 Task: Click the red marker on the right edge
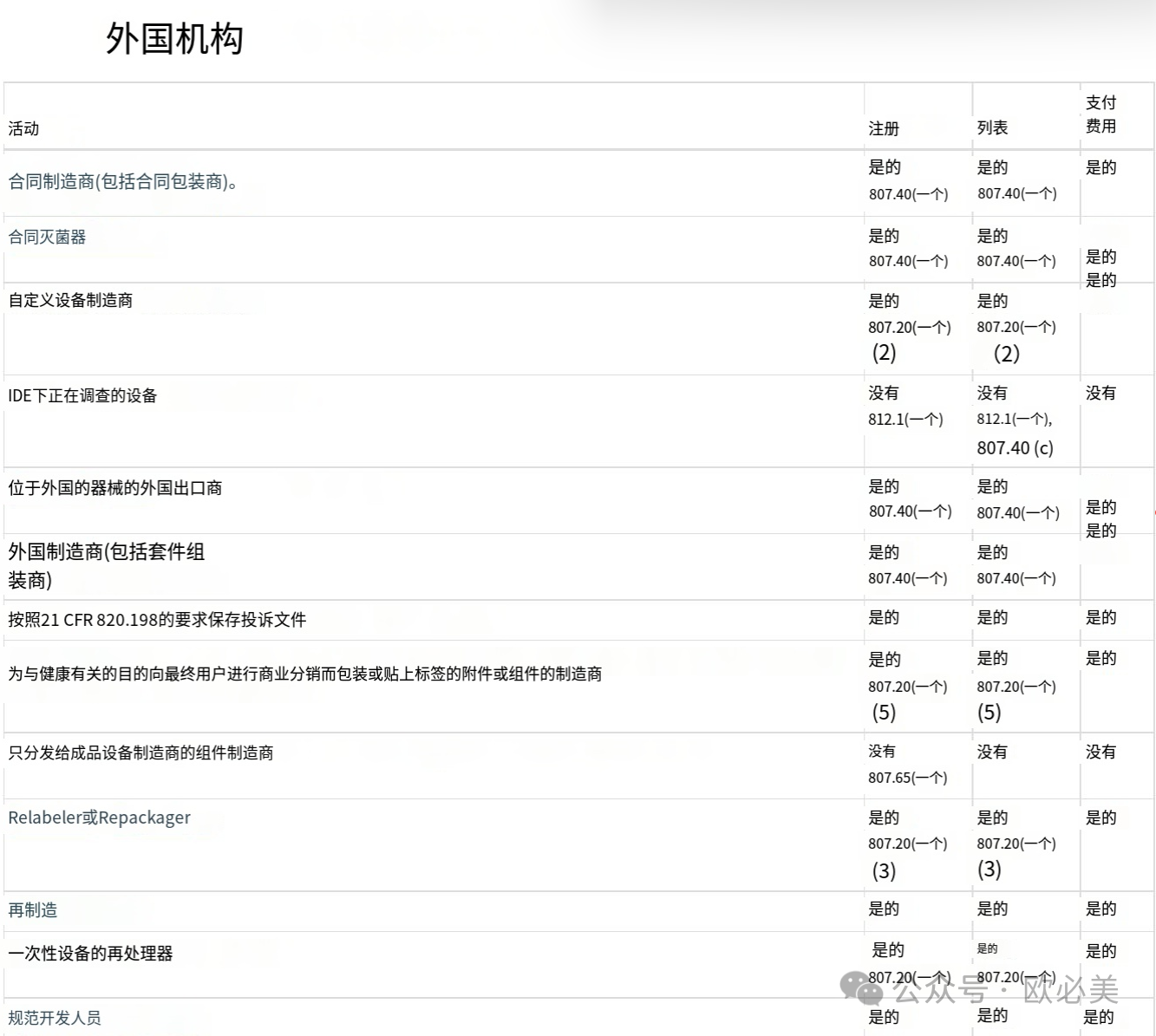[x=1153, y=512]
